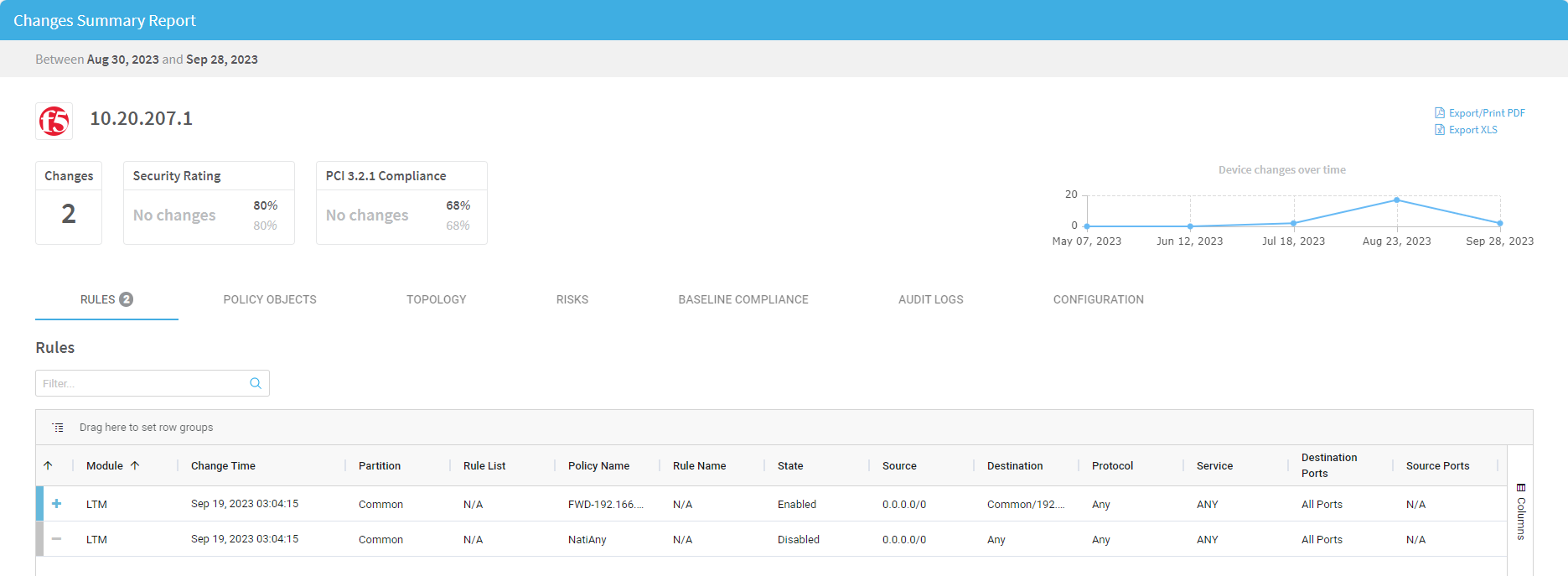Go to the Baseline Compliance tab
Screen dimensions: 1568x576
(743, 299)
